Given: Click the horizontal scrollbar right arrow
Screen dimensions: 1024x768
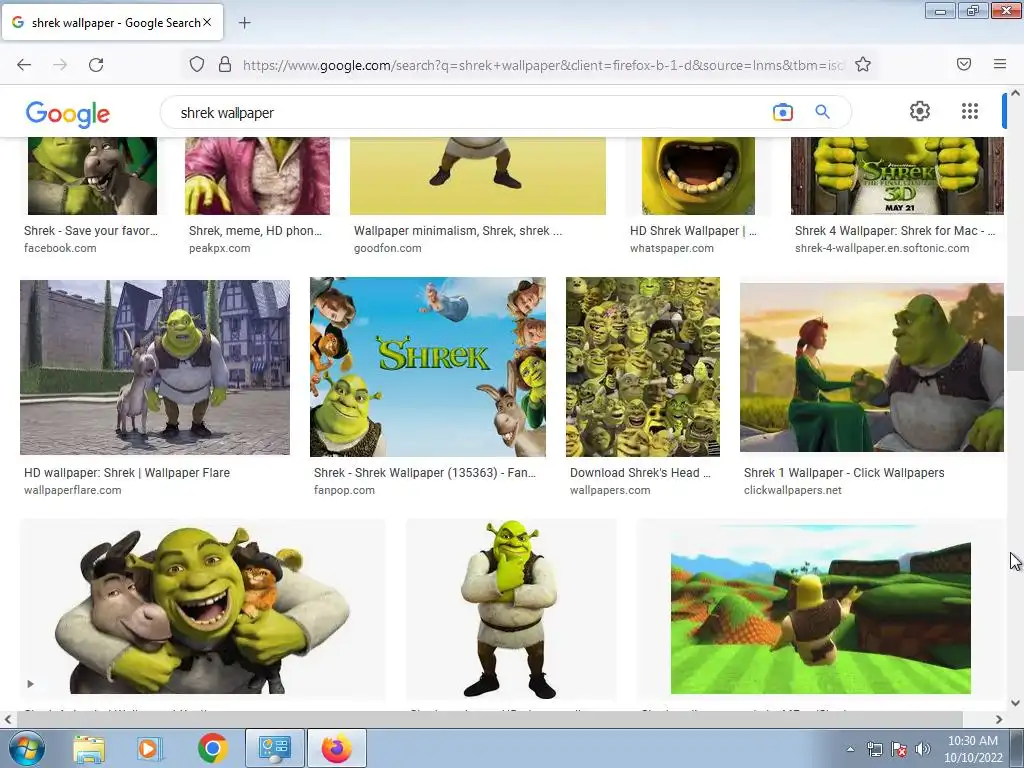Looking at the screenshot, I should pyautogui.click(x=999, y=719).
